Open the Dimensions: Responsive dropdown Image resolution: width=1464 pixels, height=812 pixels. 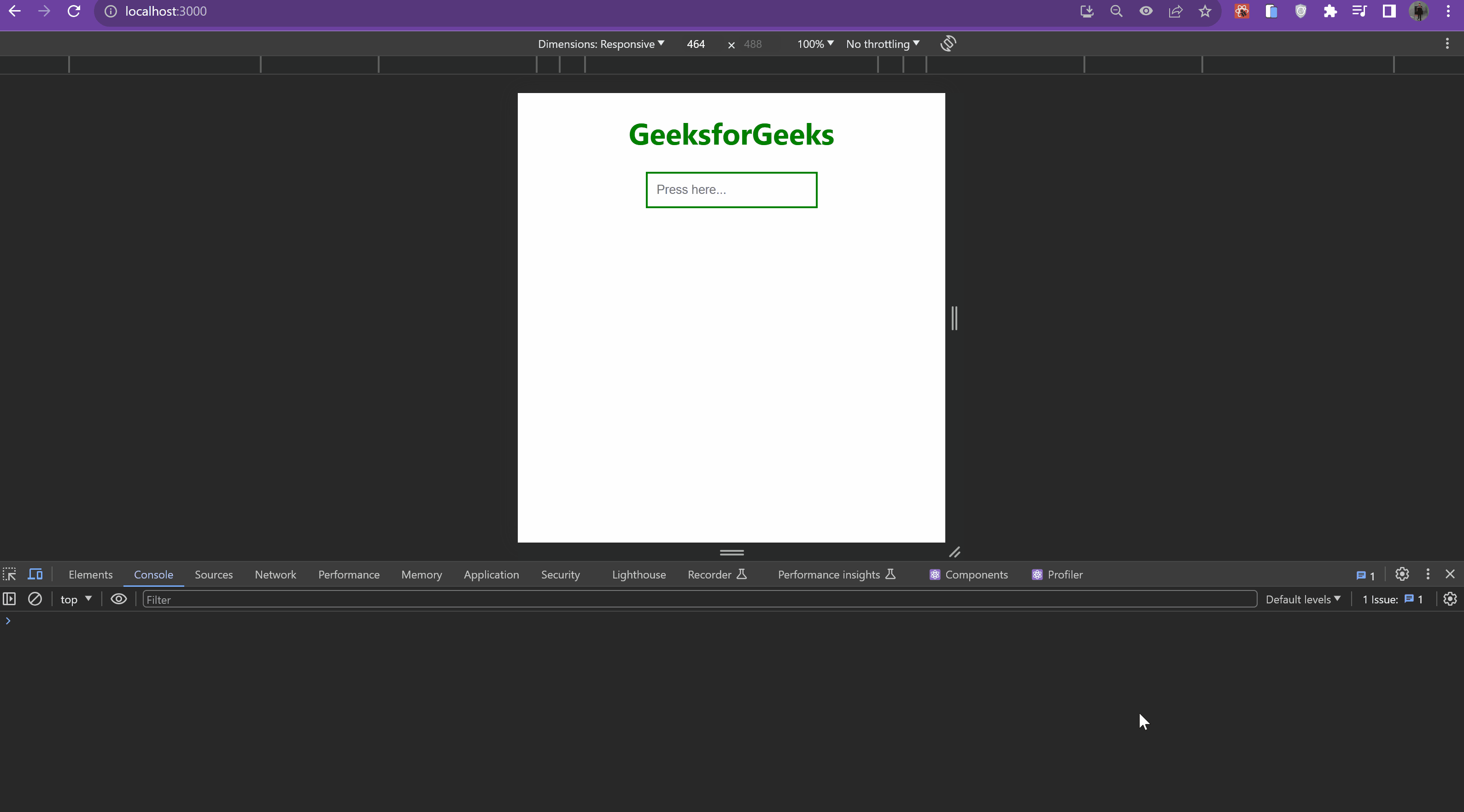point(601,44)
